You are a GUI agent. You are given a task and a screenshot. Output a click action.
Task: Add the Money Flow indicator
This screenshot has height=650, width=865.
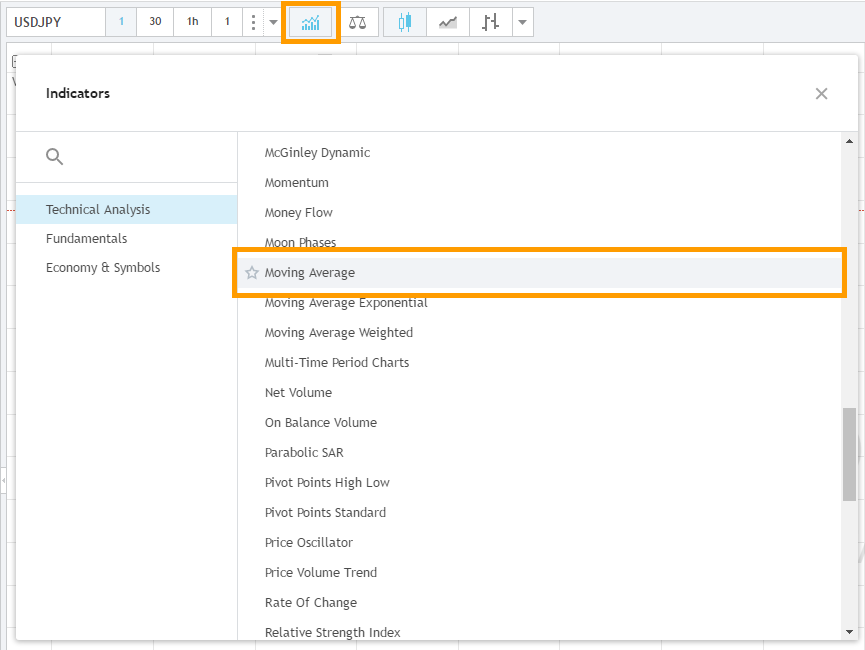pyautogui.click(x=539, y=212)
